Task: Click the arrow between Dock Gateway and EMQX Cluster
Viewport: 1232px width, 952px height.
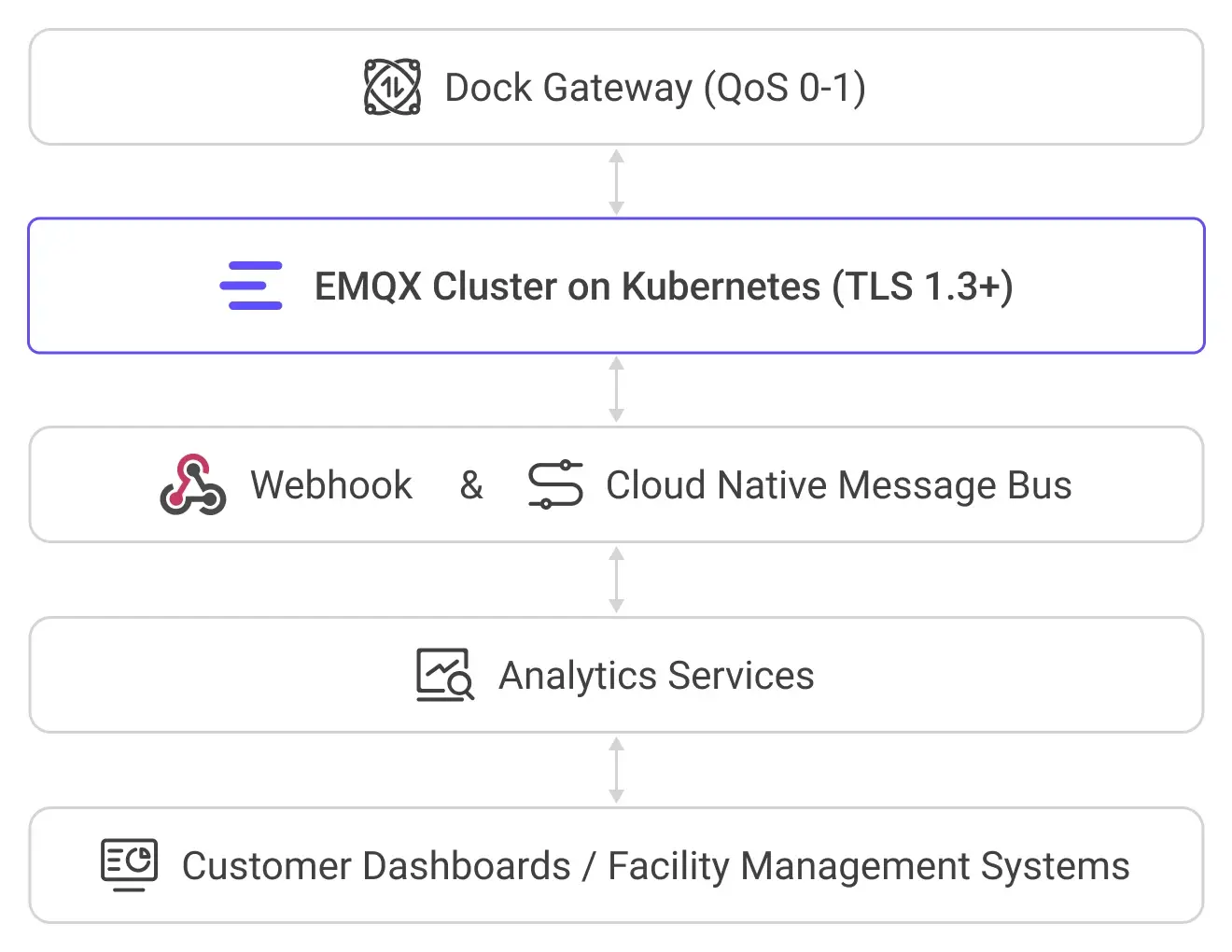Action: (x=616, y=182)
